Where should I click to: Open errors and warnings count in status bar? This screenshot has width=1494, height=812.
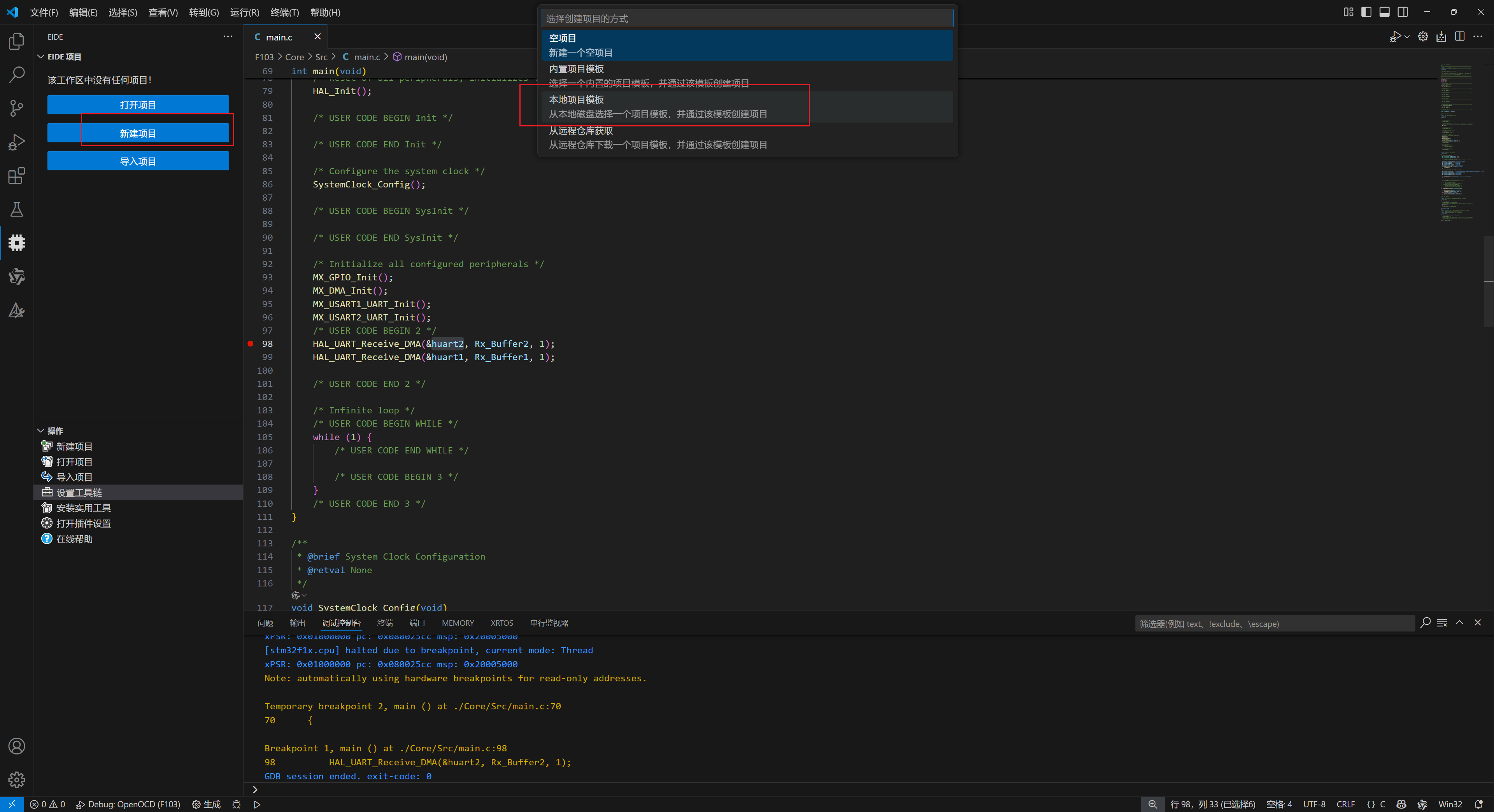coord(47,805)
